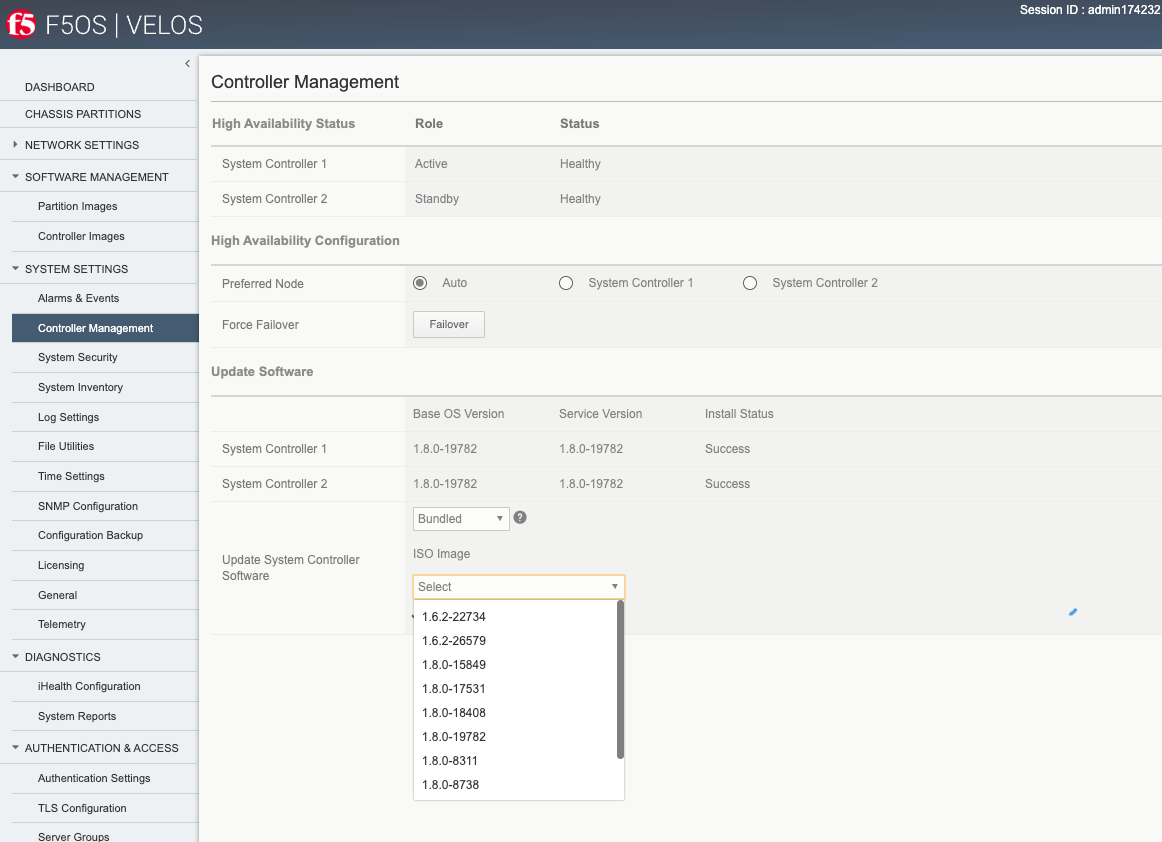This screenshot has width=1162, height=842.
Task: Open Telemetry page
Action: [62, 624]
